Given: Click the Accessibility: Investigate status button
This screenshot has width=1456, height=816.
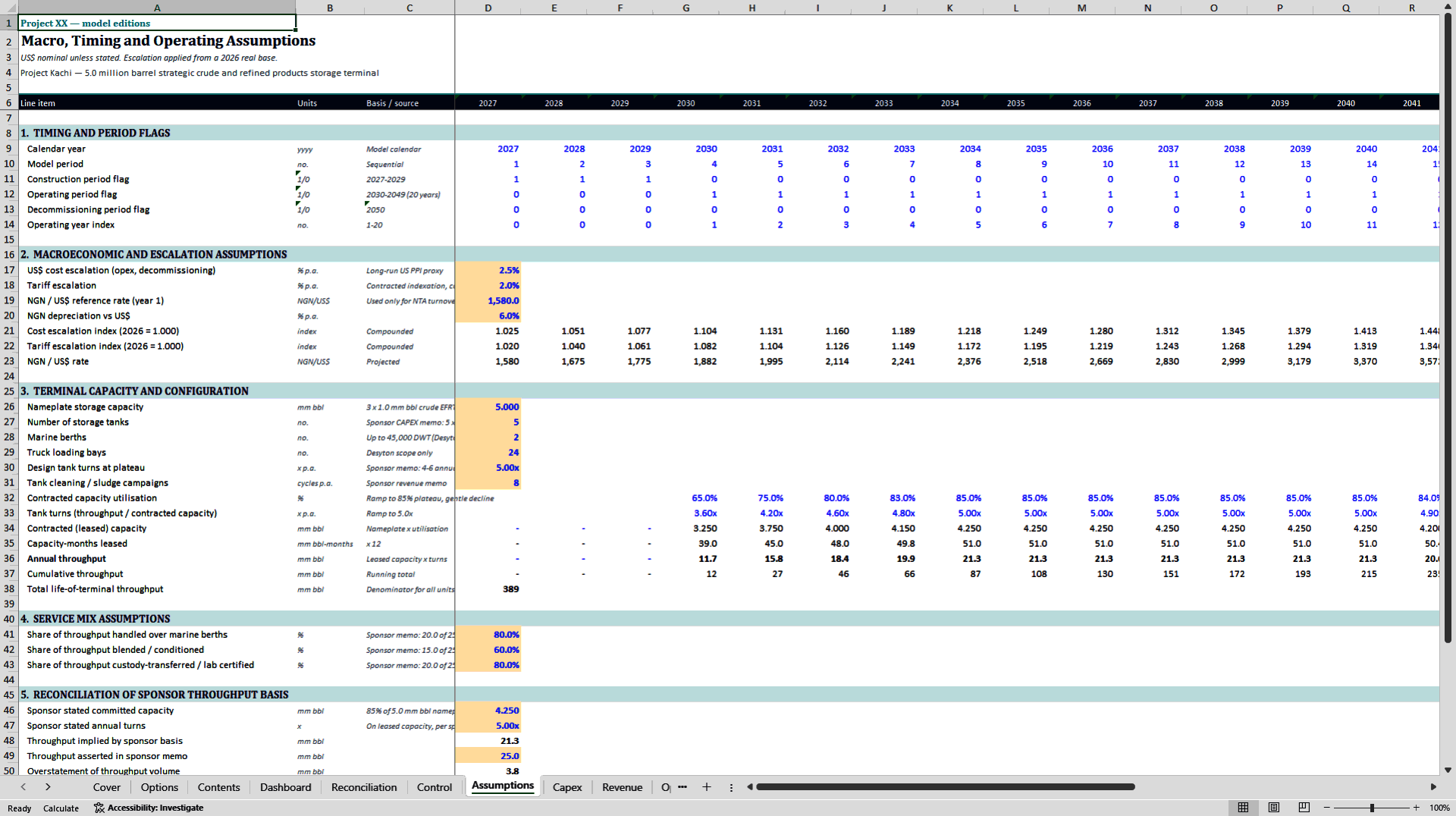Looking at the screenshot, I should [149, 808].
